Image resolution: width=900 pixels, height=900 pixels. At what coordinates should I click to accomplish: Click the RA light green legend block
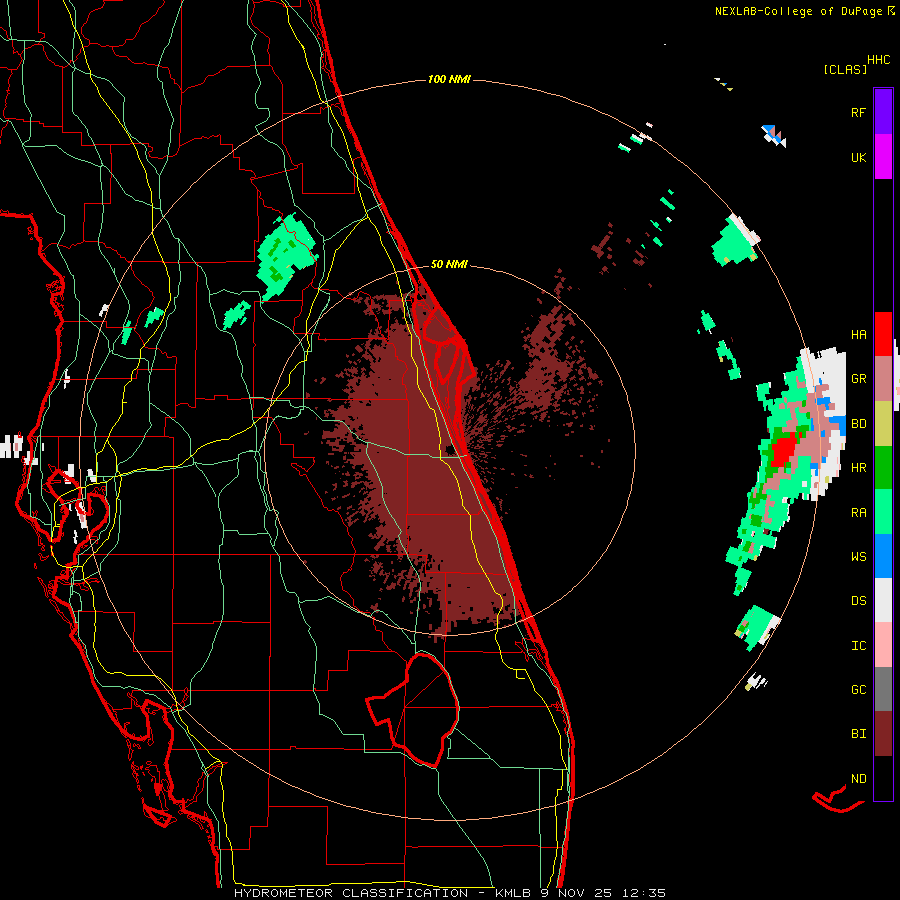[883, 512]
